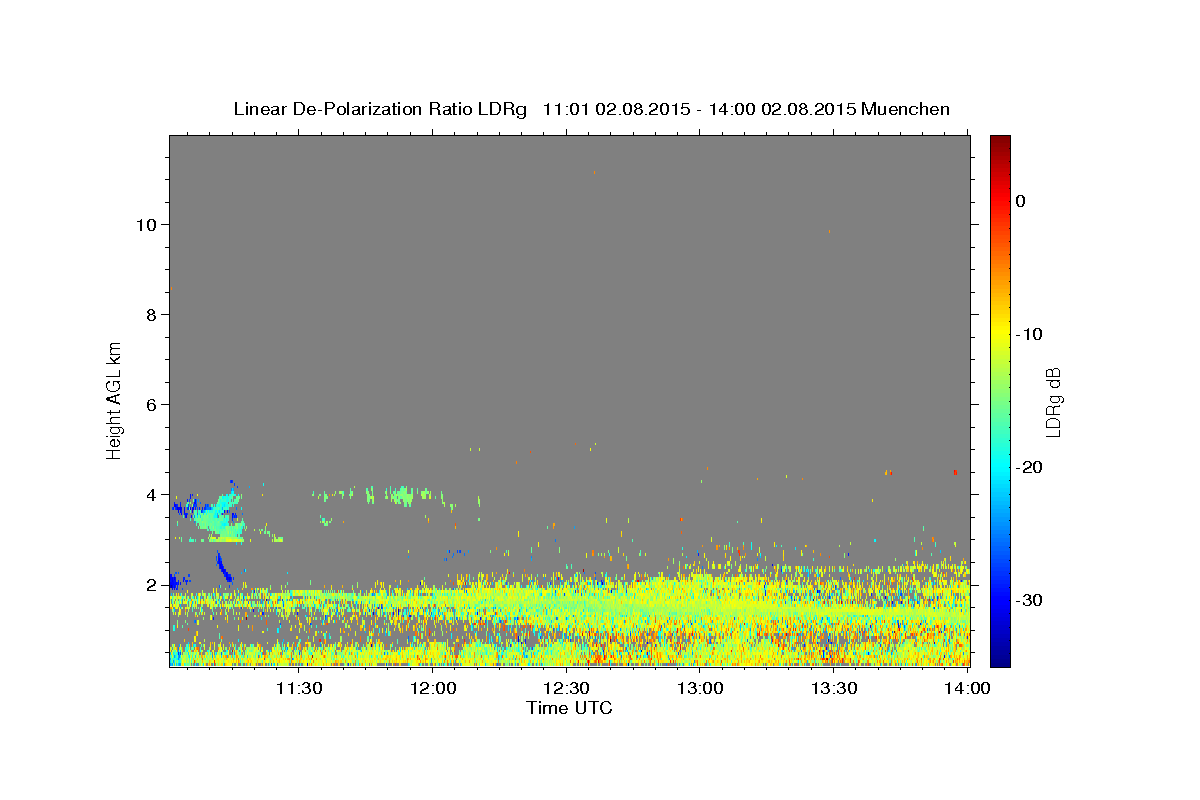
Task: Click the colorbar value -30
Action: (x=1031, y=600)
